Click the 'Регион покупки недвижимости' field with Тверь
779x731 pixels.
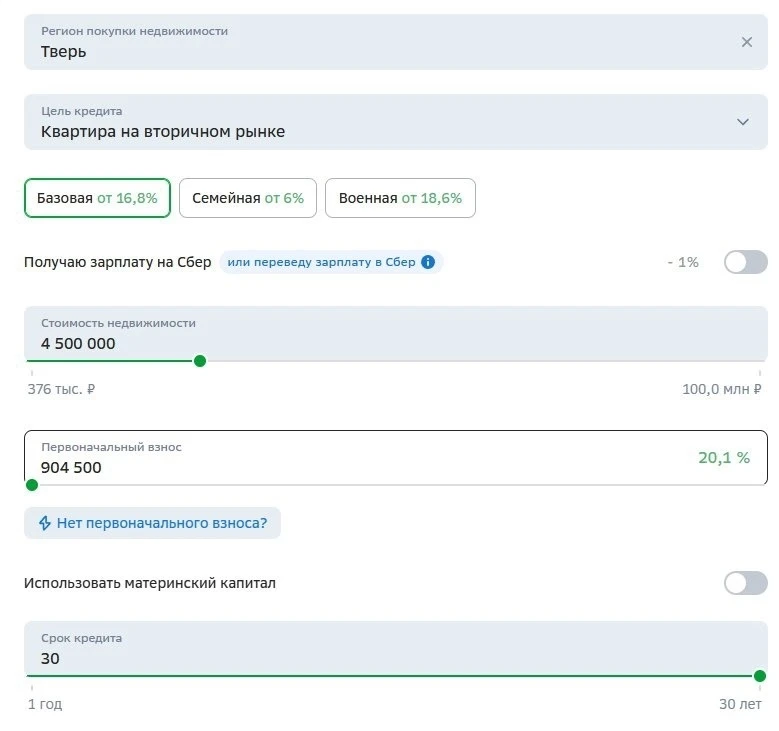tap(396, 42)
